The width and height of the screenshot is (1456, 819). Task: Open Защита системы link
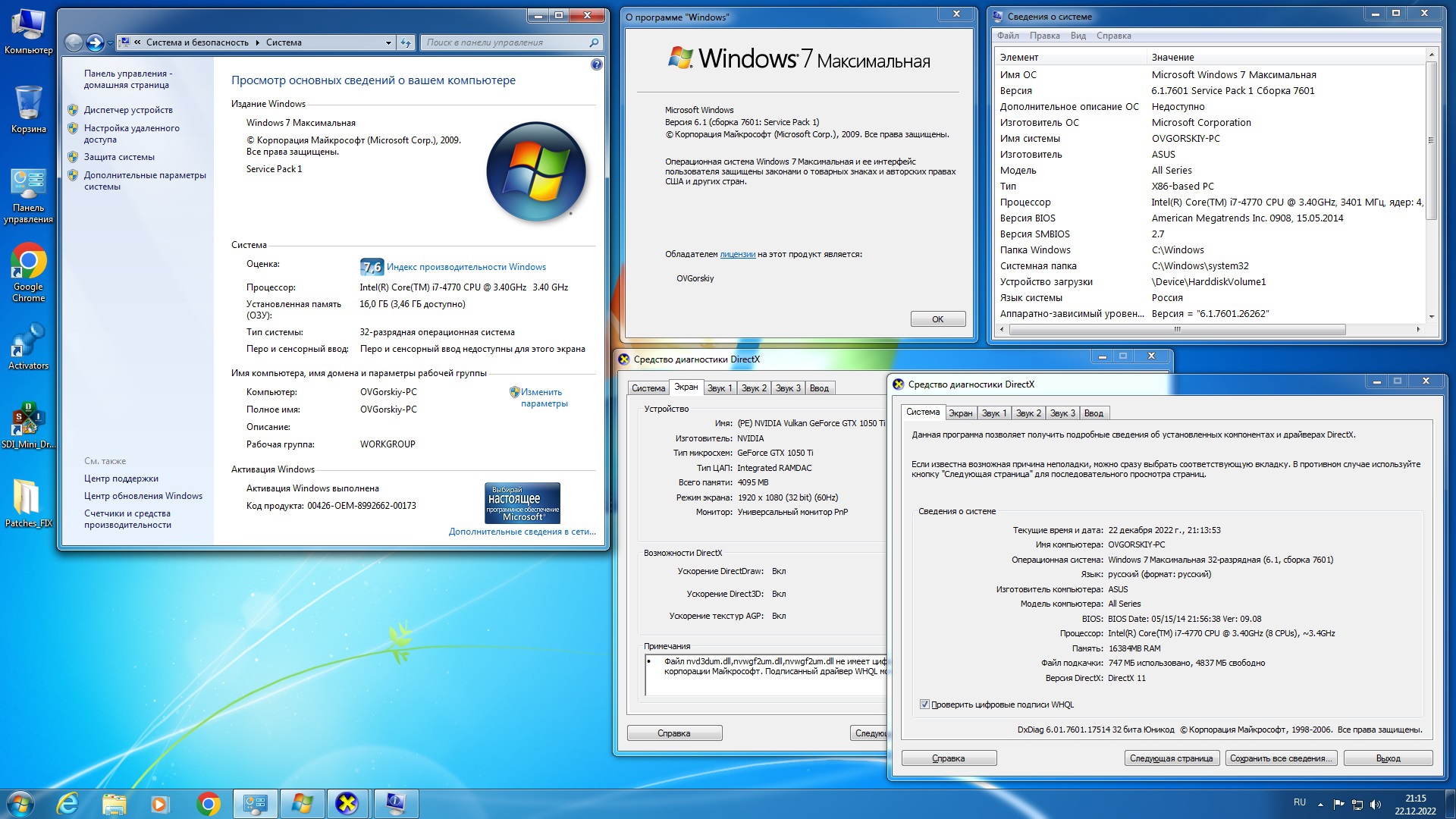[119, 157]
